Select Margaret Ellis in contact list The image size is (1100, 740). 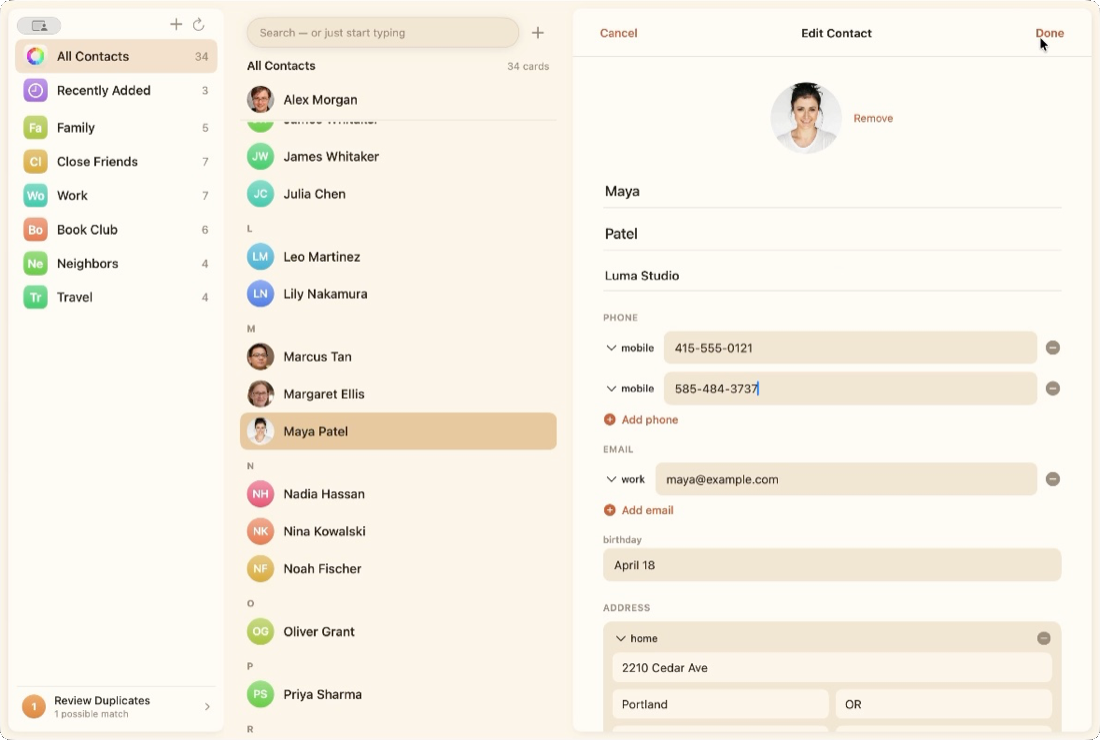click(398, 394)
